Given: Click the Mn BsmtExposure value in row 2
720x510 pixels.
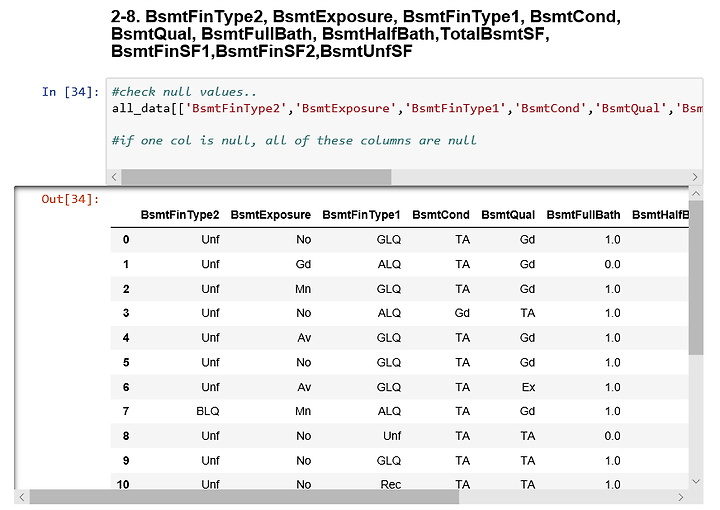Looking at the screenshot, I should point(303,289).
